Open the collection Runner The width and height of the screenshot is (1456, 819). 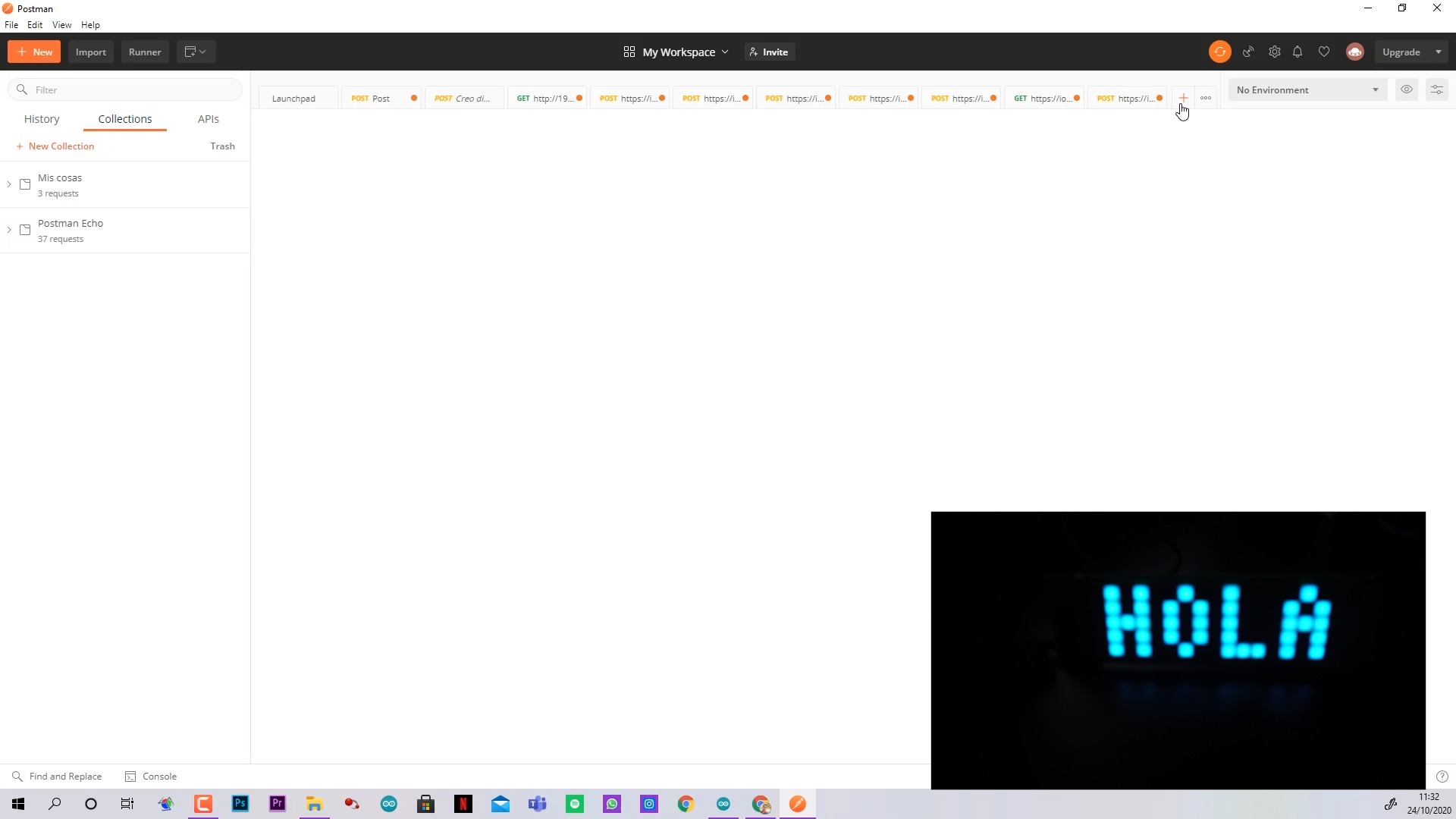pyautogui.click(x=145, y=52)
